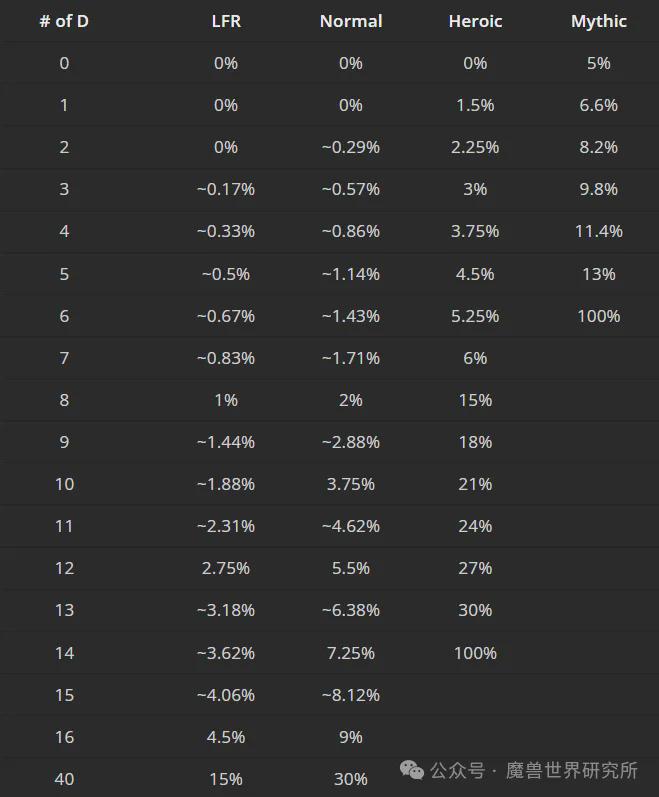Click the LFR 2.75% cell
The image size is (659, 797).
(x=226, y=568)
